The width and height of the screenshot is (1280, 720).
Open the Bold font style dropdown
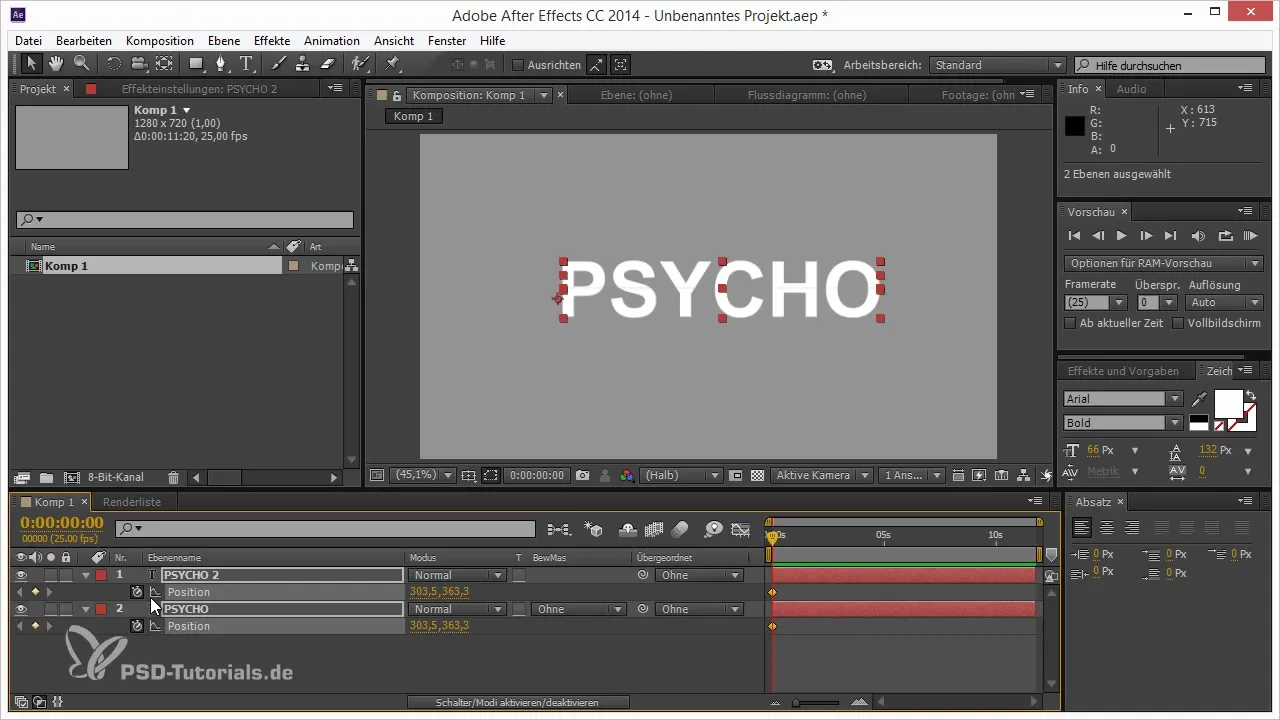[x=1123, y=423]
